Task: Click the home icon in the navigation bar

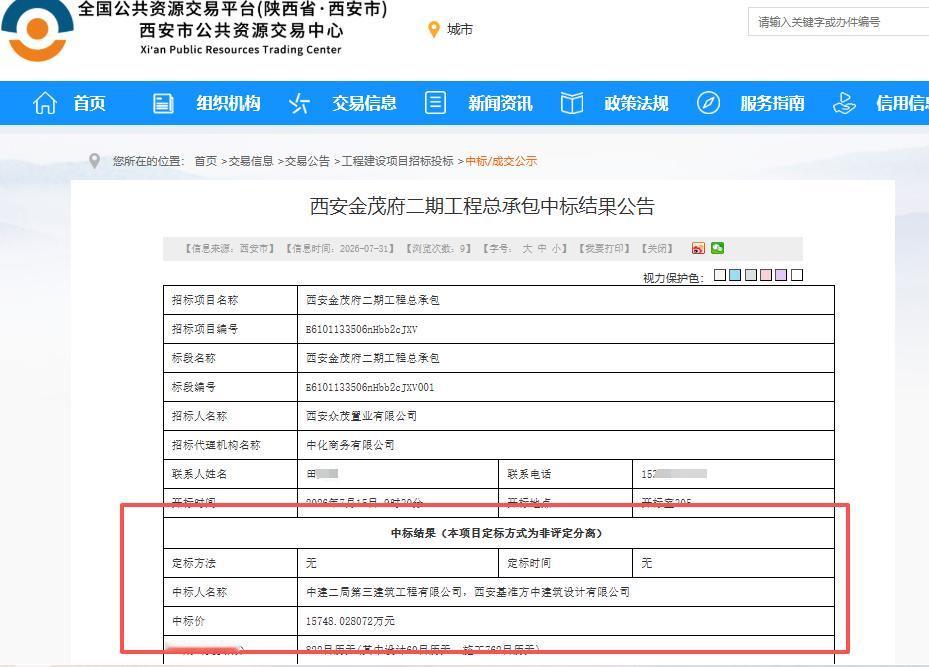Action: coord(45,103)
